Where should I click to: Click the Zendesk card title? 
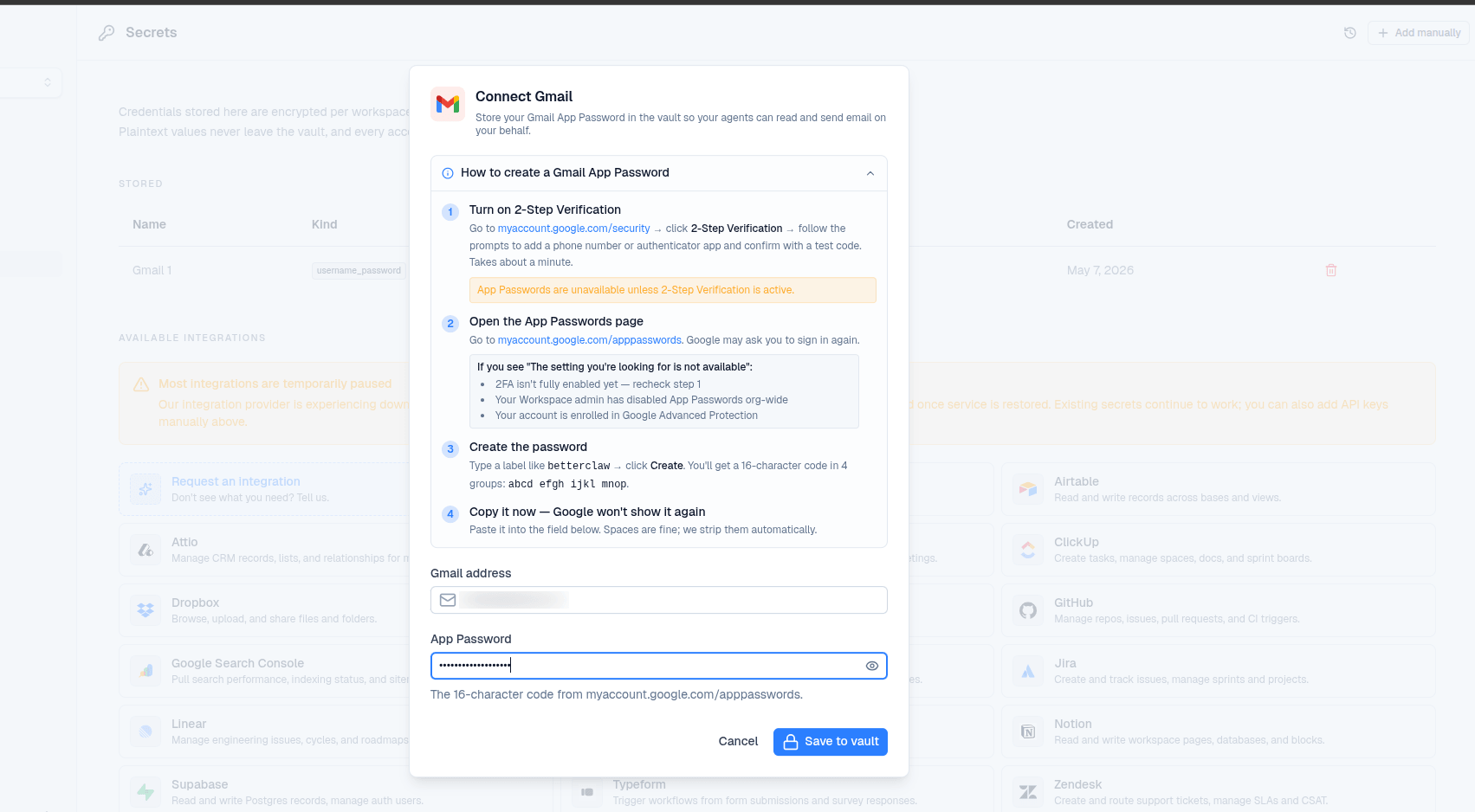pos(1077,784)
